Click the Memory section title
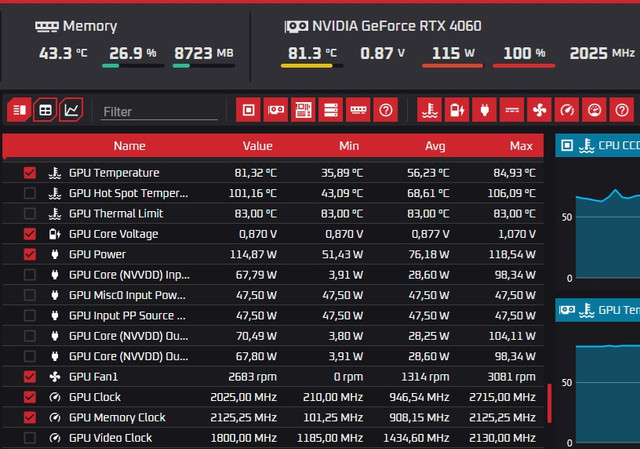The height and width of the screenshot is (449, 640). pos(90,26)
